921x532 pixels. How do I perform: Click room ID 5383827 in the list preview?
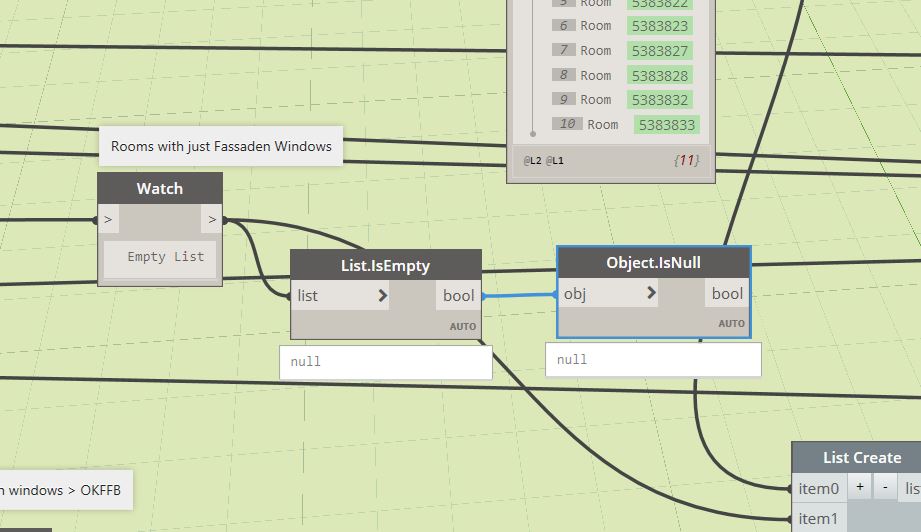coord(660,51)
